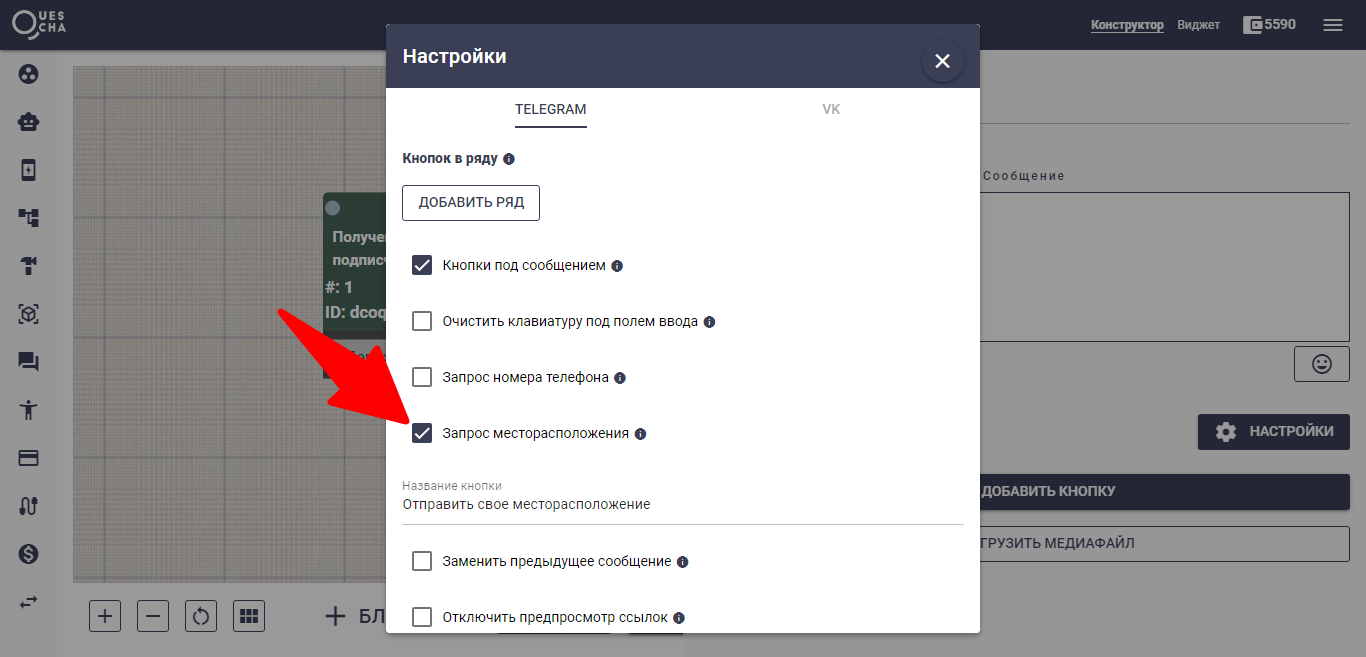Image resolution: width=1366 pixels, height=657 pixels.
Task: Open the mobile app icon in sidebar
Action: [x=29, y=169]
